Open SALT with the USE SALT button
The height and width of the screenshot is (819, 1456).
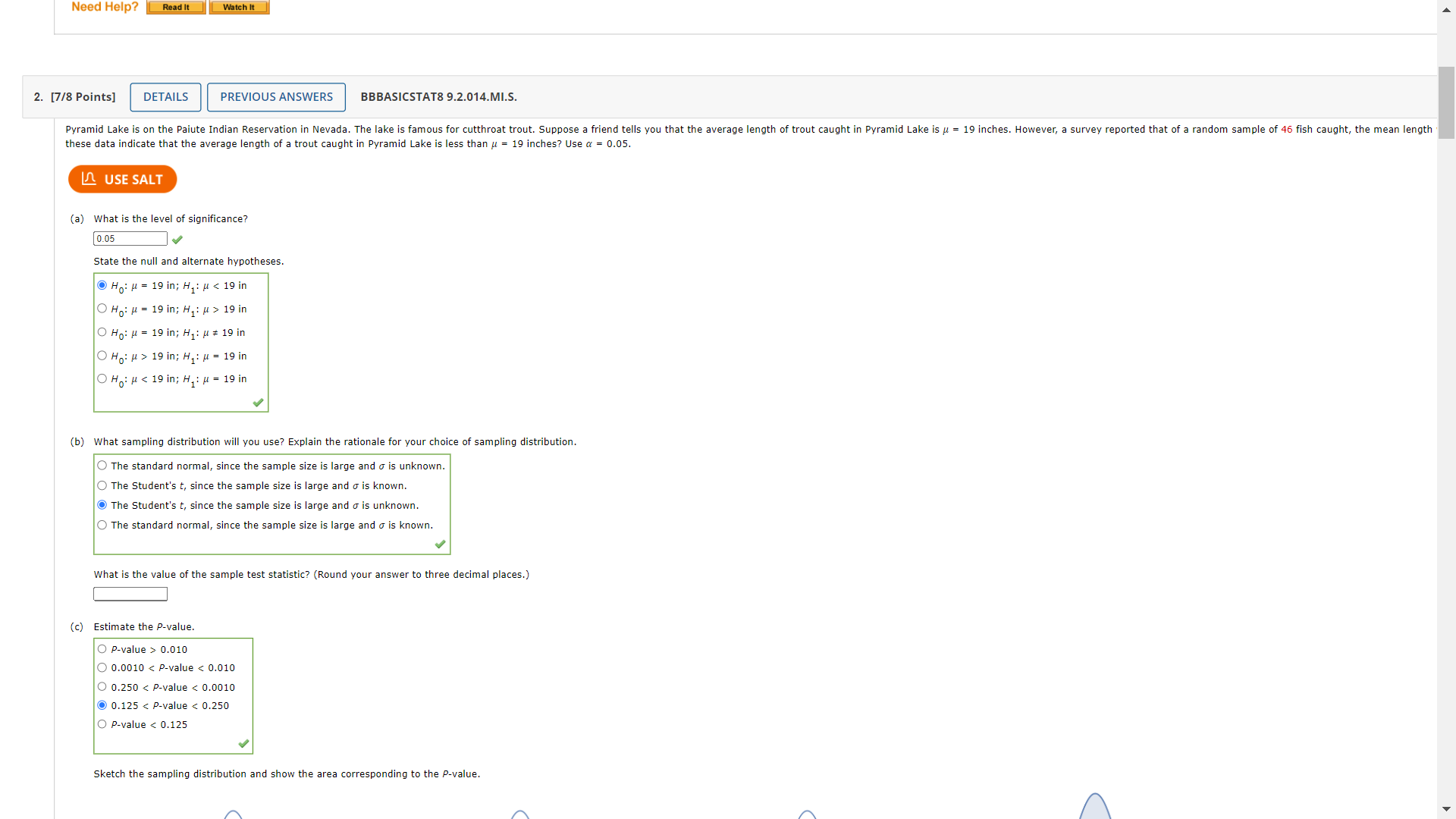pyautogui.click(x=122, y=179)
